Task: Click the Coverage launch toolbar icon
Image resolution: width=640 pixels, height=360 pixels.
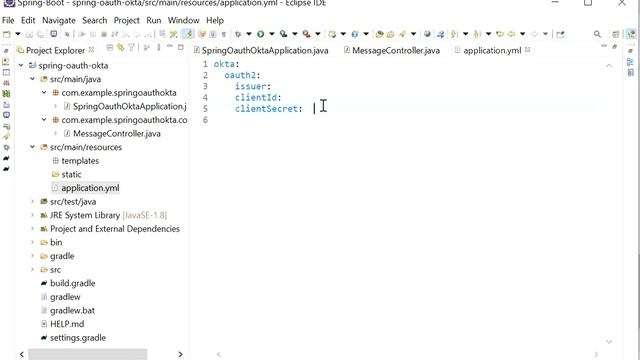Action: (283, 34)
